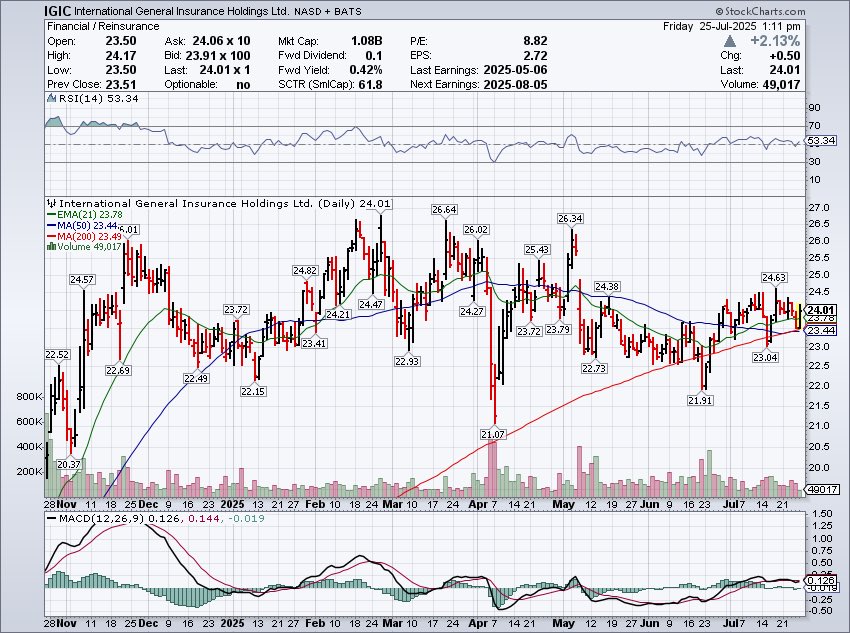Click the 26.64 price peak label
The height and width of the screenshot is (633, 850).
click(x=444, y=209)
